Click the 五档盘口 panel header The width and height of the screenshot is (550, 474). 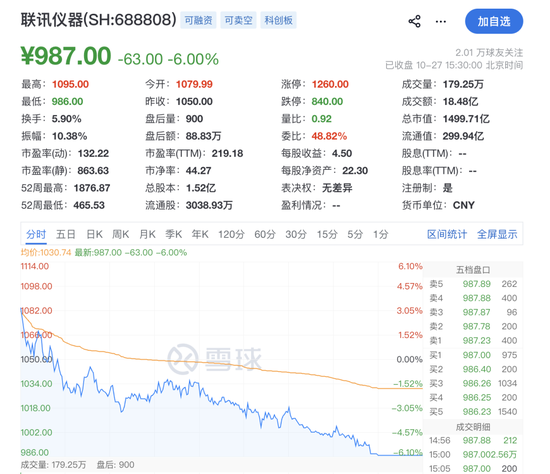click(473, 270)
